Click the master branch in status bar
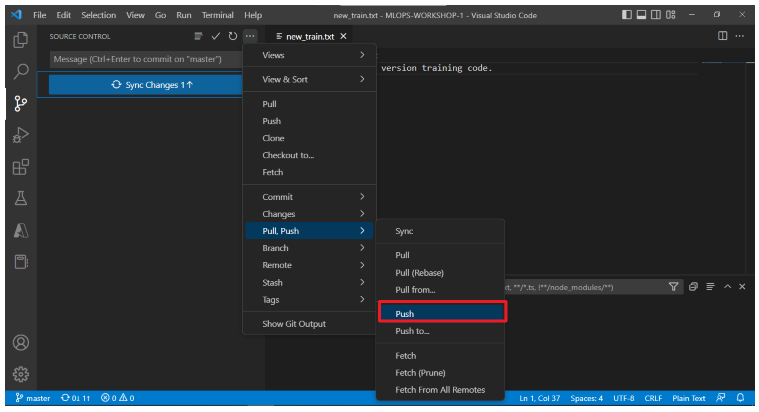The height and width of the screenshot is (412, 759). 32,398
